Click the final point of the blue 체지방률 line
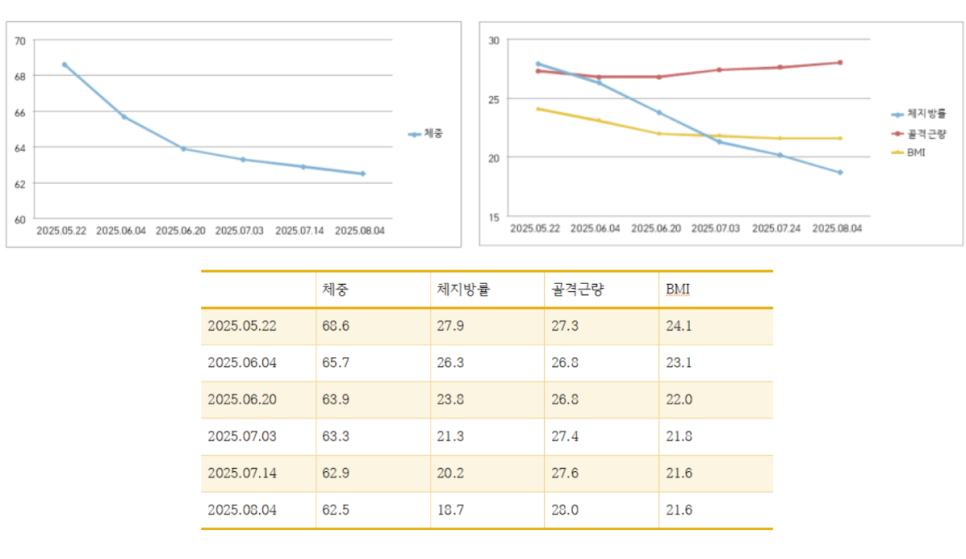The image size is (966, 559). (840, 172)
